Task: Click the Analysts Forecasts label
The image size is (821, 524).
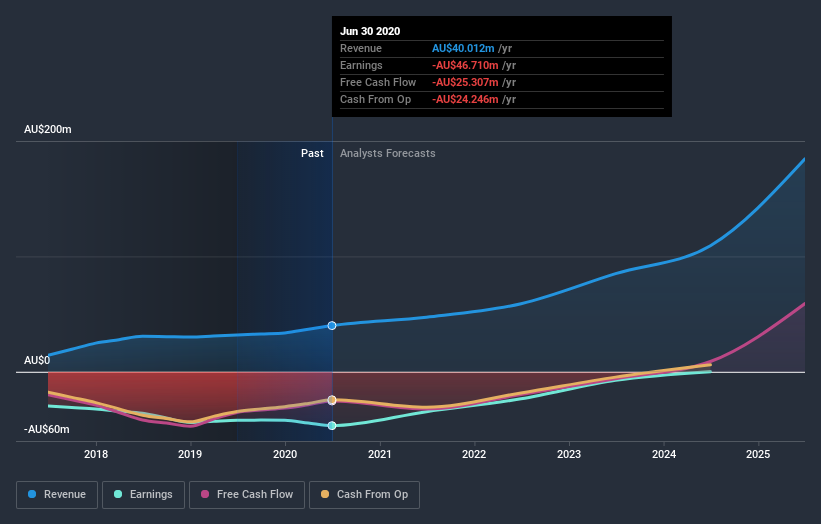Action: [387, 153]
